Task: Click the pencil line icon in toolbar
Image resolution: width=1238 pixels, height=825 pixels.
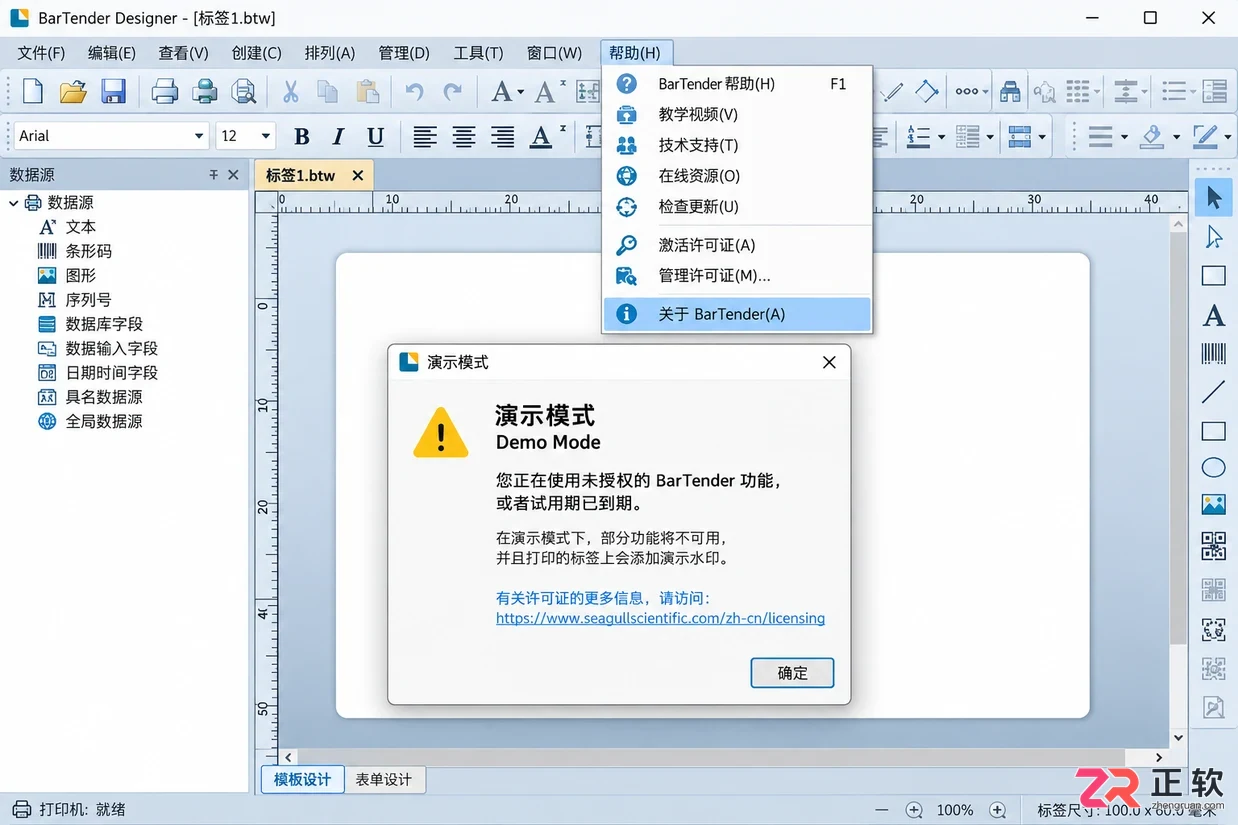Action: click(x=891, y=91)
